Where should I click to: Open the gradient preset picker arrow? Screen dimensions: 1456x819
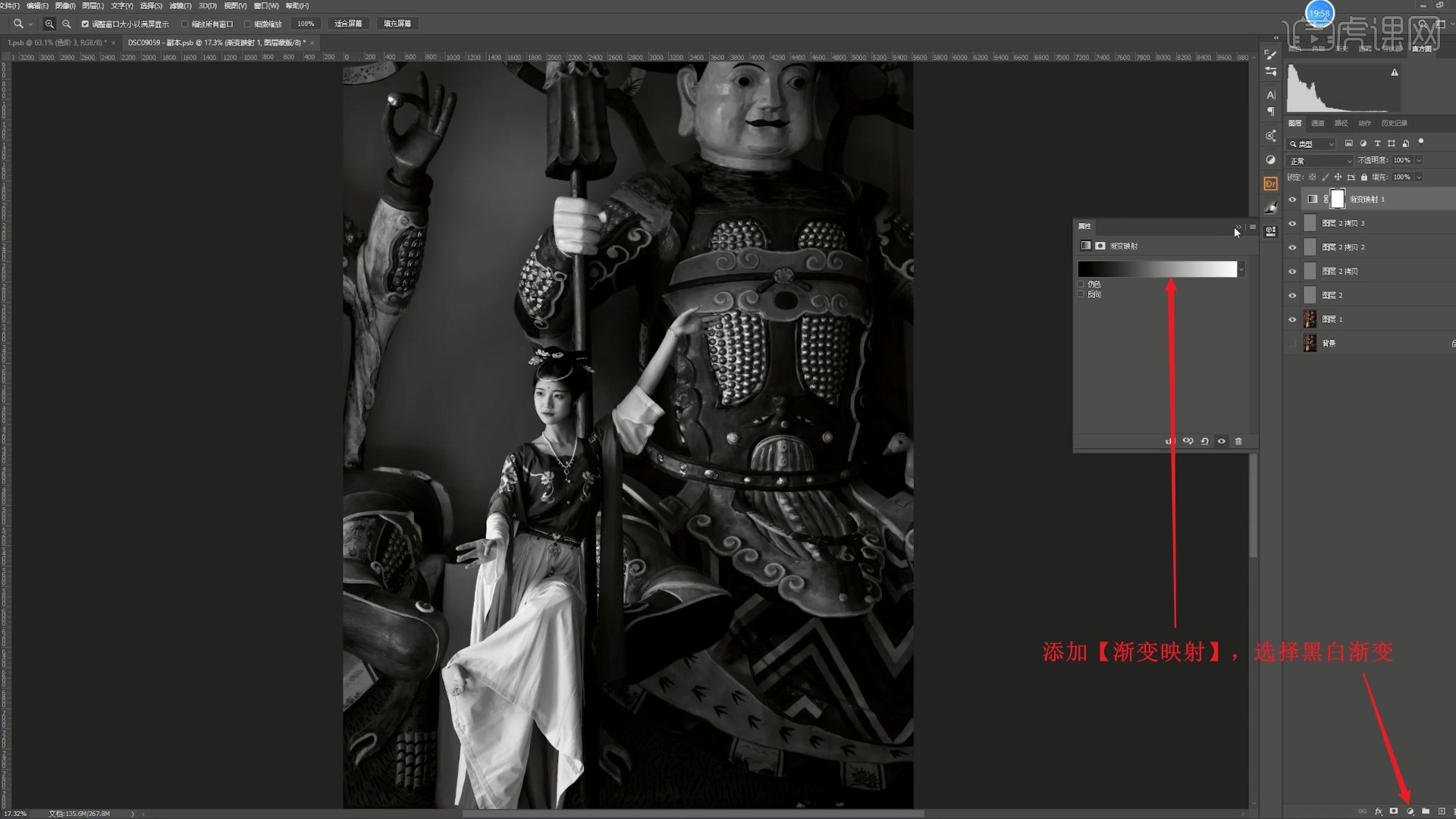click(1241, 269)
